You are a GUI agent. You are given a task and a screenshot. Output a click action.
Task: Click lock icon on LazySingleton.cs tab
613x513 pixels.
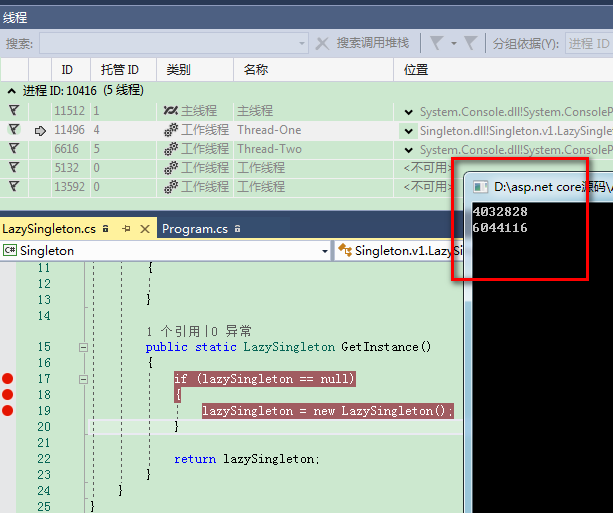coord(105,229)
